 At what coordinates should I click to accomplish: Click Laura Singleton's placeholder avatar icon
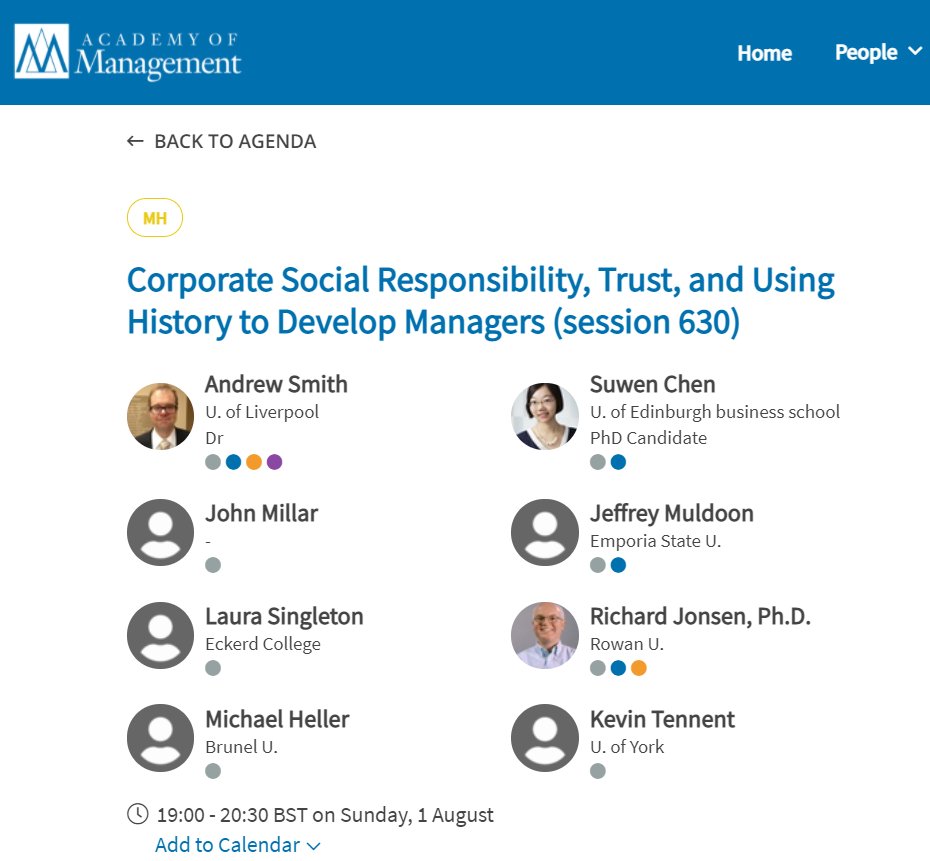[160, 635]
